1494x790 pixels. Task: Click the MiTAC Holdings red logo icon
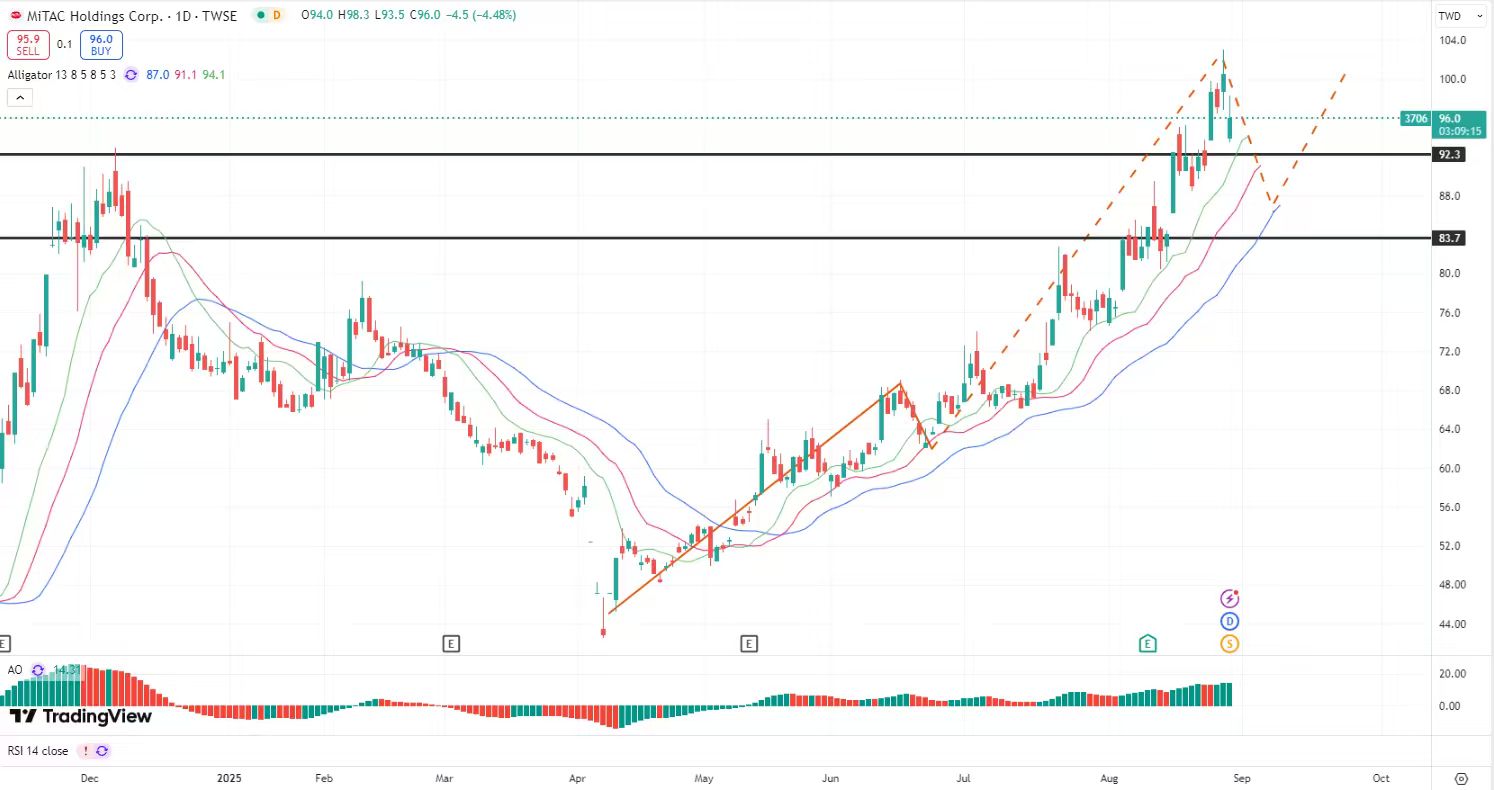click(x=15, y=15)
